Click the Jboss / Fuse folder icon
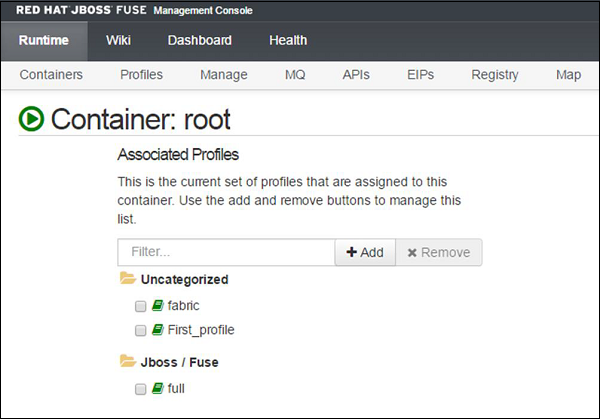Viewport: 600px width, 419px height. [x=127, y=361]
